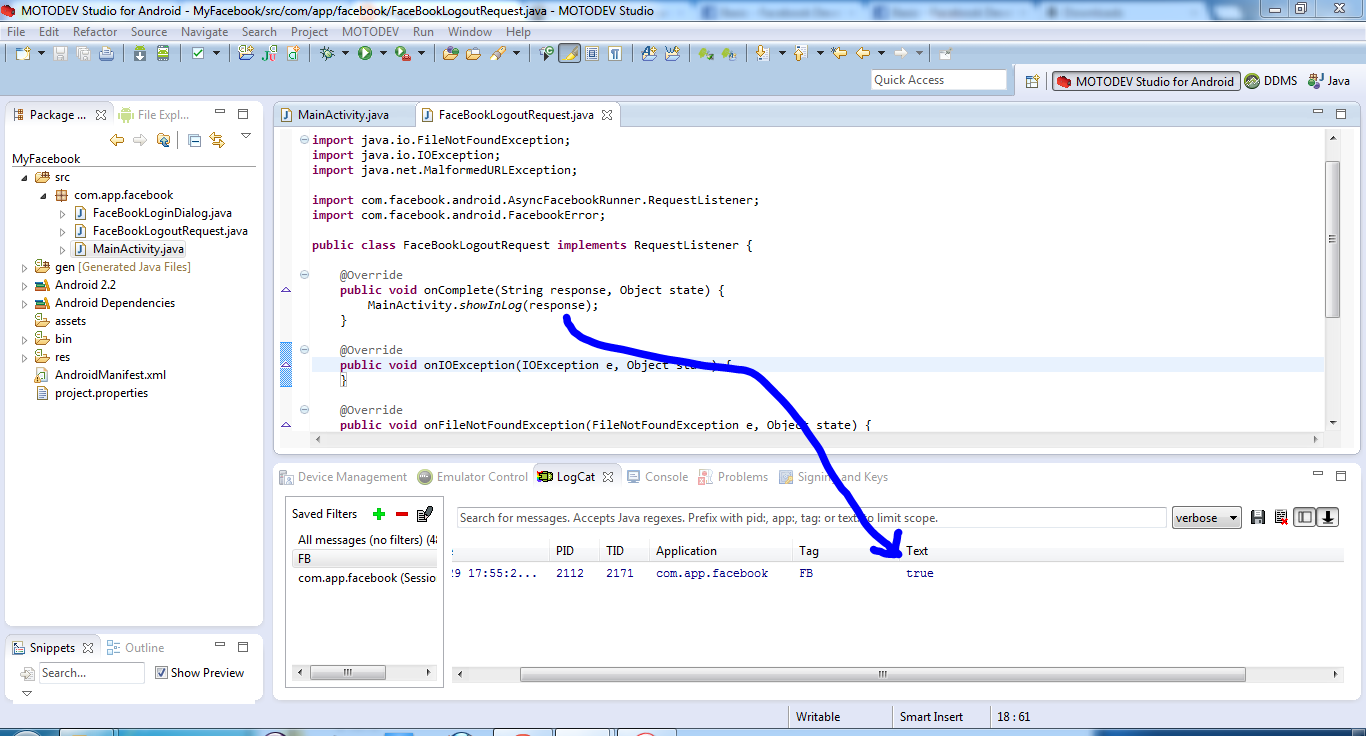Open FaceBookLoginDialog.java in package tree
Screen dimensions: 1366x736
pos(162,213)
